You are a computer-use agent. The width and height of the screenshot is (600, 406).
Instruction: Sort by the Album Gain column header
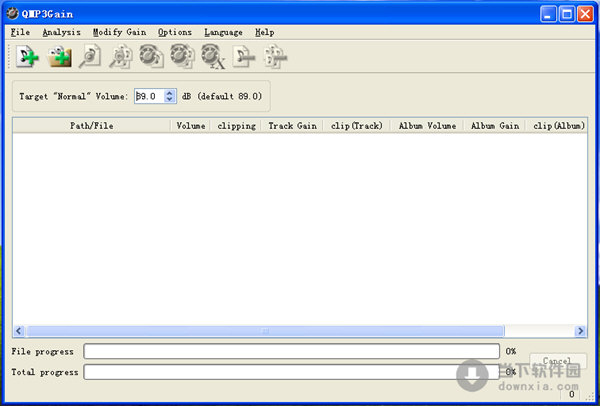coord(495,126)
